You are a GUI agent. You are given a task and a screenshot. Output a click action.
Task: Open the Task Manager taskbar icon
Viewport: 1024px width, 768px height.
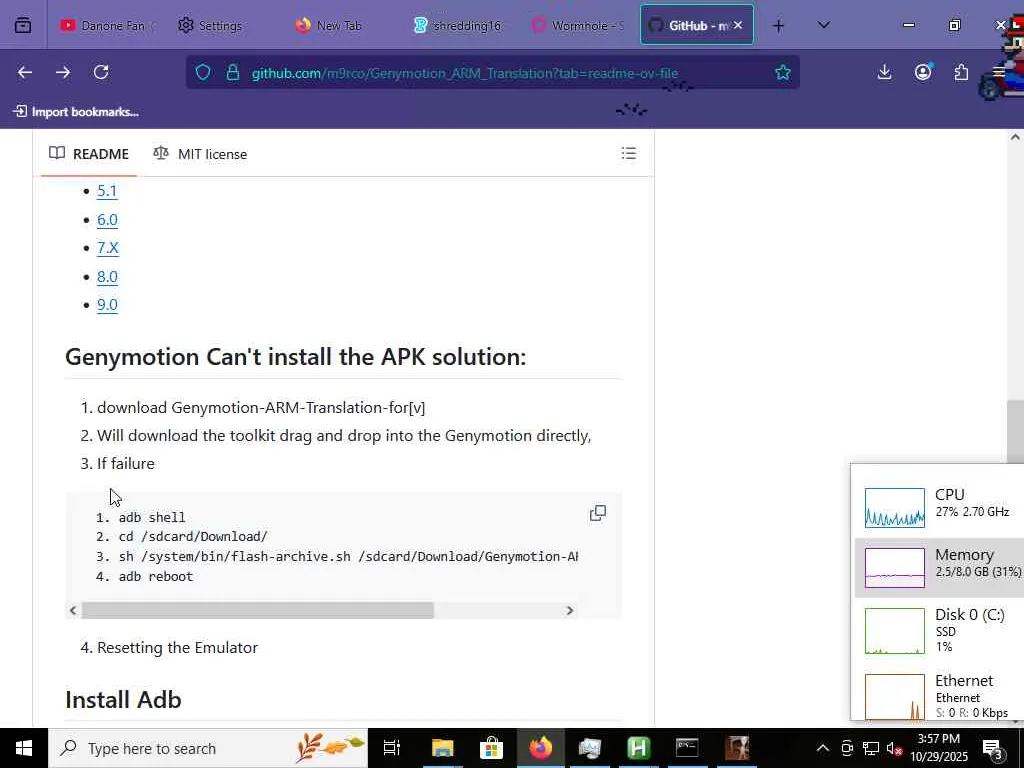(x=589, y=748)
